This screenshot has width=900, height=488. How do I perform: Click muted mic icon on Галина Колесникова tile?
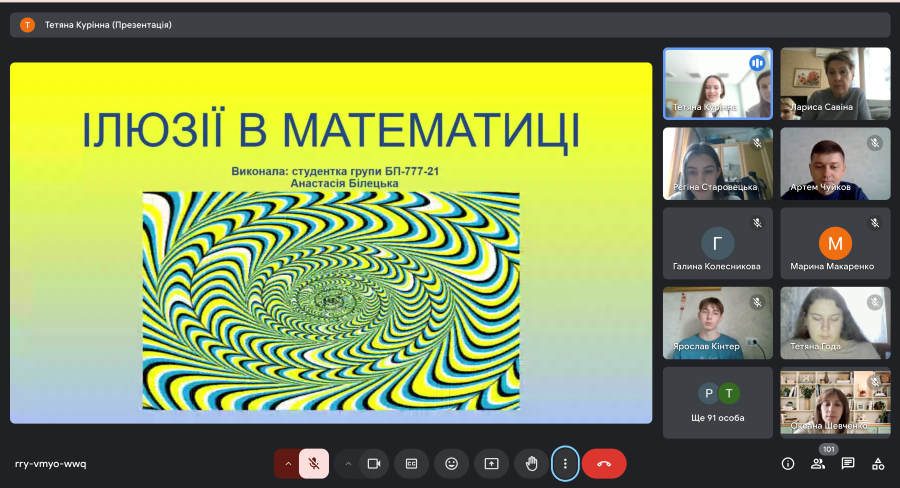click(757, 223)
